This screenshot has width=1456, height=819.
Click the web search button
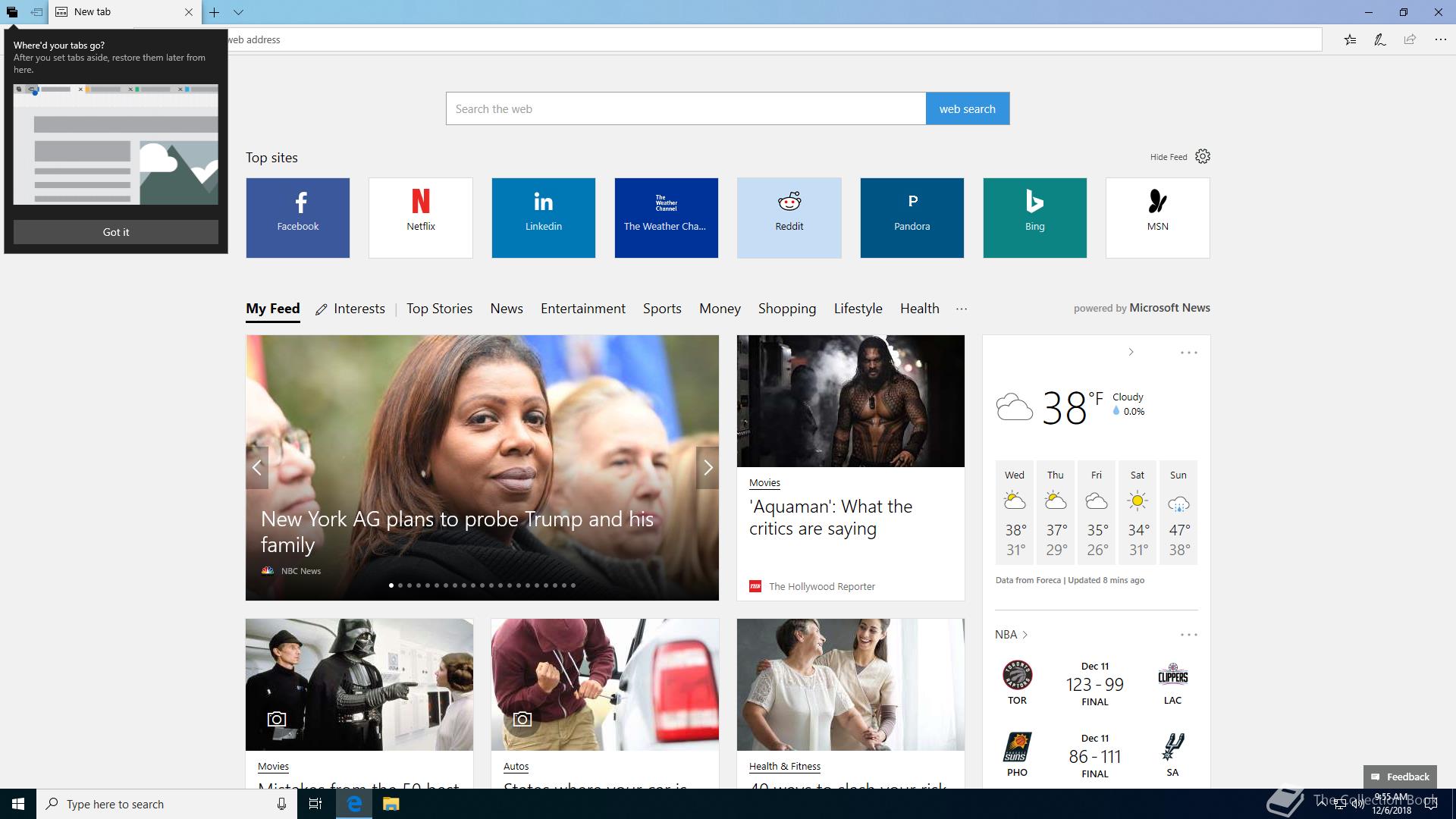[968, 108]
